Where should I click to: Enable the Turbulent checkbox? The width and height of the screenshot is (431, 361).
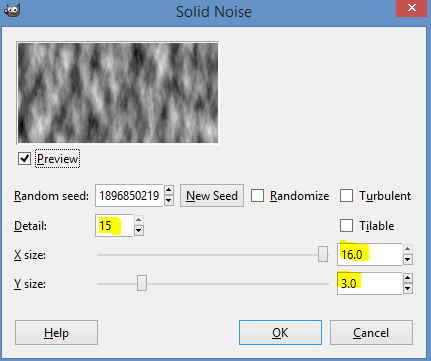point(346,196)
